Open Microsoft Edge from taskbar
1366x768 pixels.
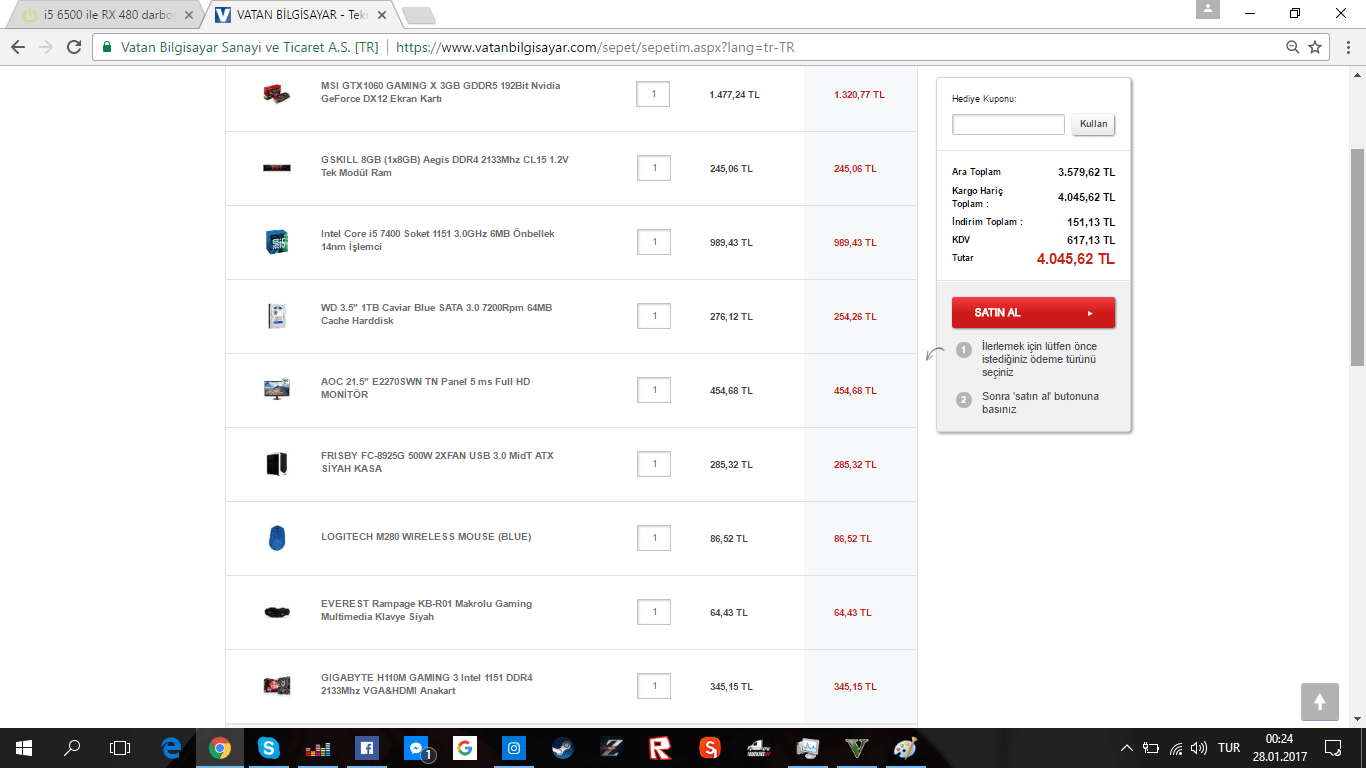(171, 747)
